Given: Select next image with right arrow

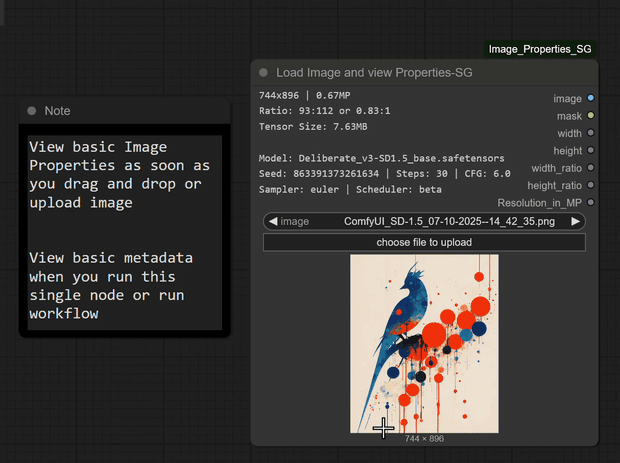Looking at the screenshot, I should pos(576,222).
